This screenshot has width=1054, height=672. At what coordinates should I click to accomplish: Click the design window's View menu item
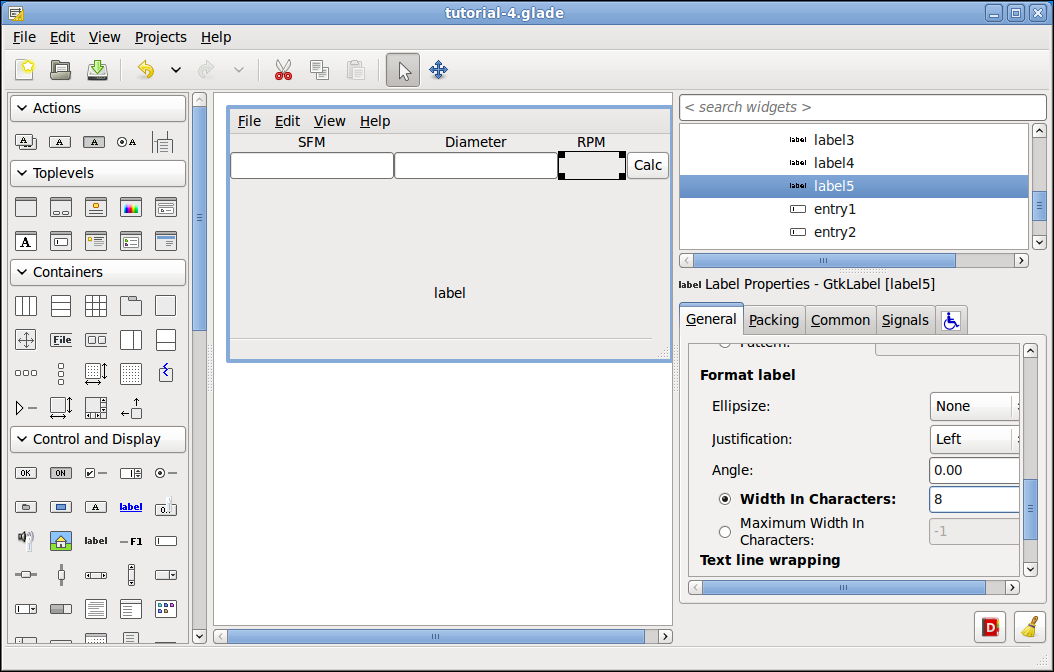(329, 121)
